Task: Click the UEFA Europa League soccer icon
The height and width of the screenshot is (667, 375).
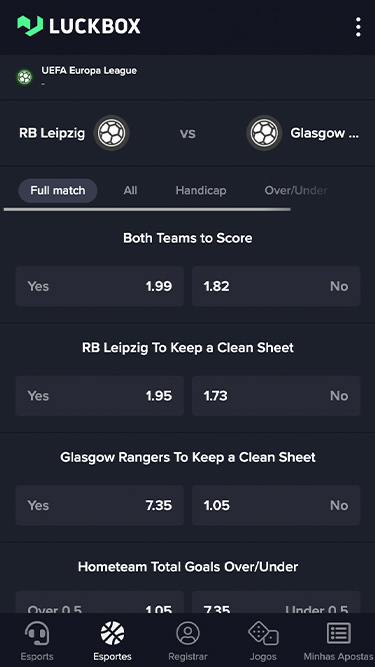Action: tap(25, 77)
